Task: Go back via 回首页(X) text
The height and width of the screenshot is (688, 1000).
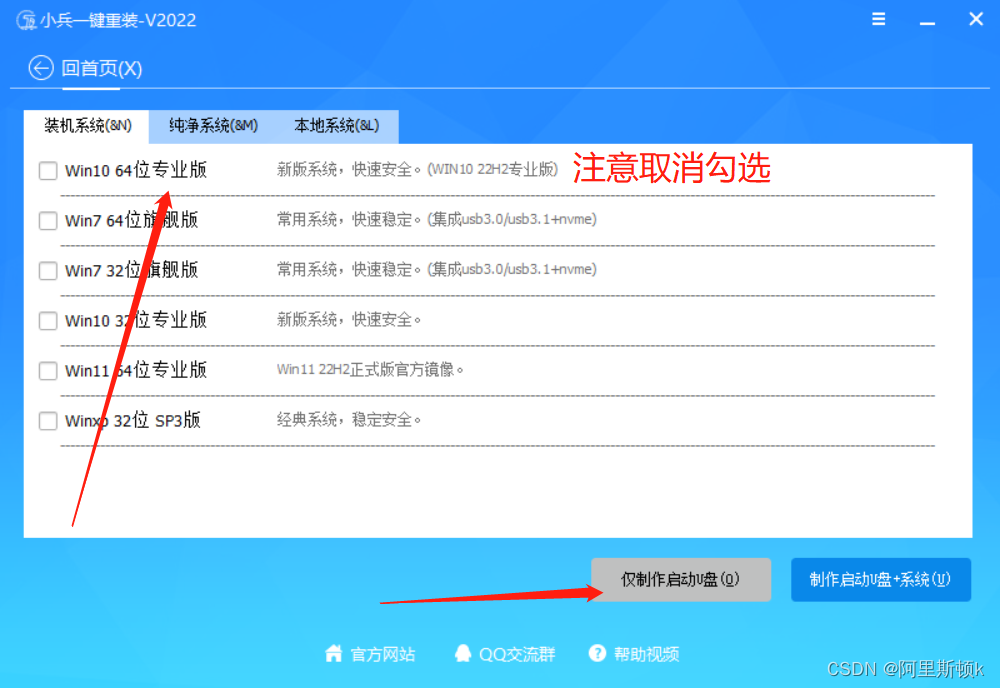Action: pos(101,68)
